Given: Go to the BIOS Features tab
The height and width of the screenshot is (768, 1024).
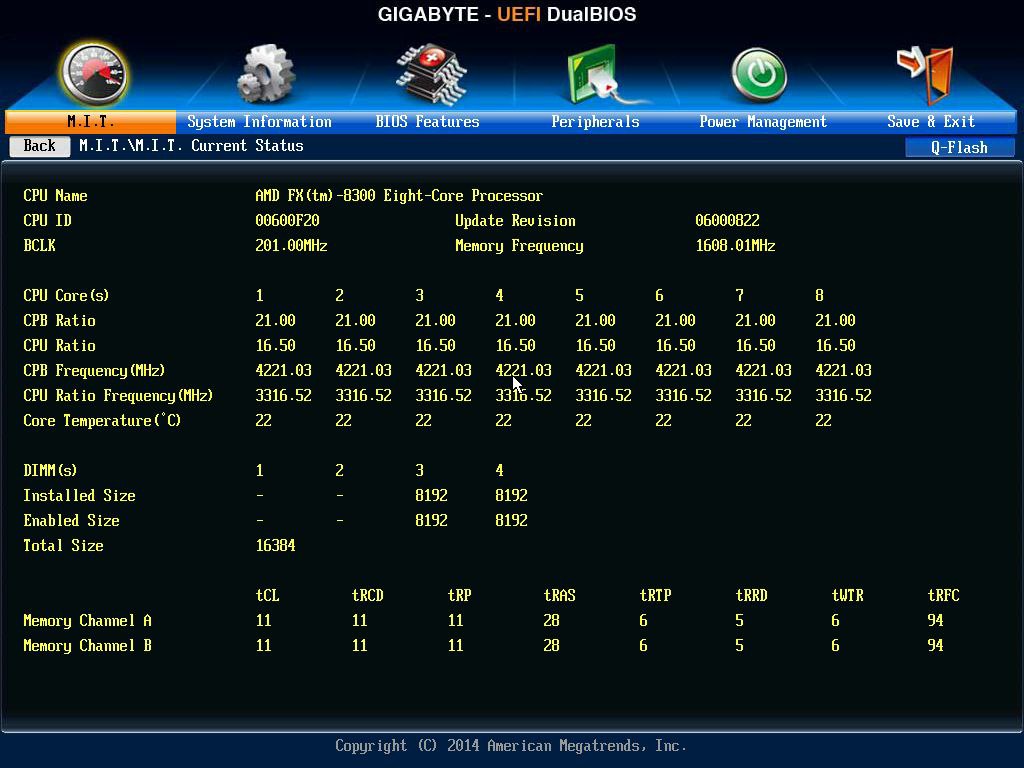Looking at the screenshot, I should (x=427, y=121).
